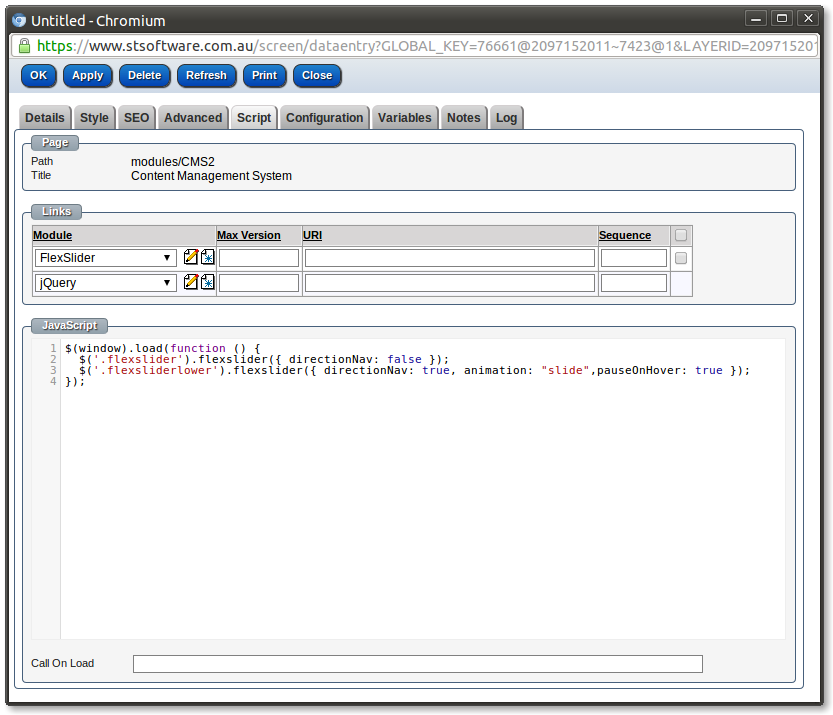Click the Print button
833x715 pixels.
coord(264,75)
